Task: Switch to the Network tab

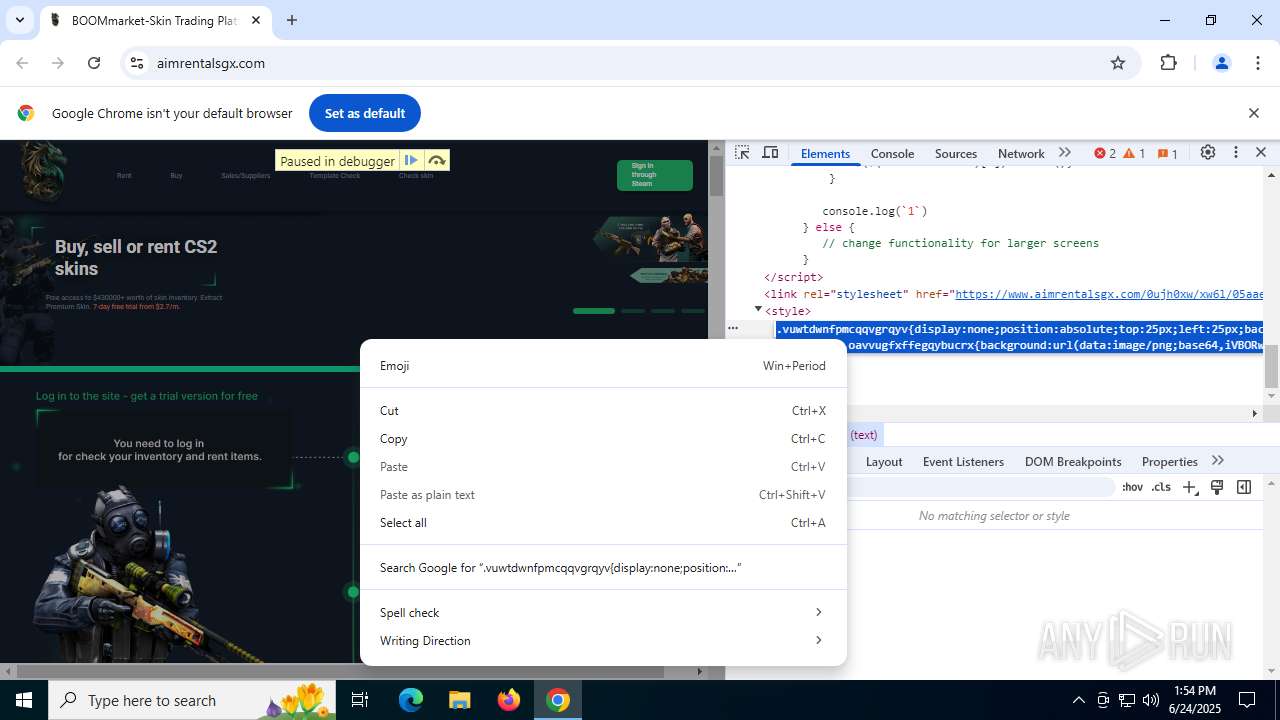Action: (x=1021, y=153)
